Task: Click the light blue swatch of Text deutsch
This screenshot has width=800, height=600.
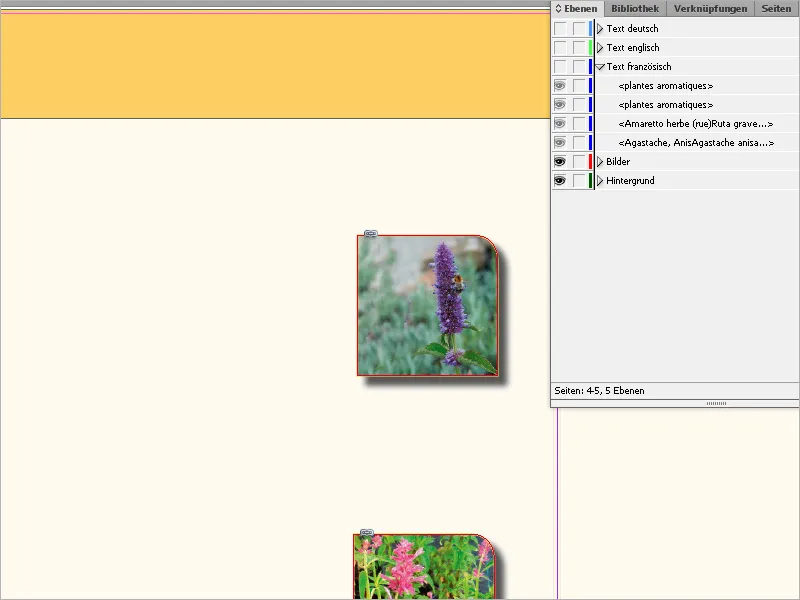Action: 590,29
